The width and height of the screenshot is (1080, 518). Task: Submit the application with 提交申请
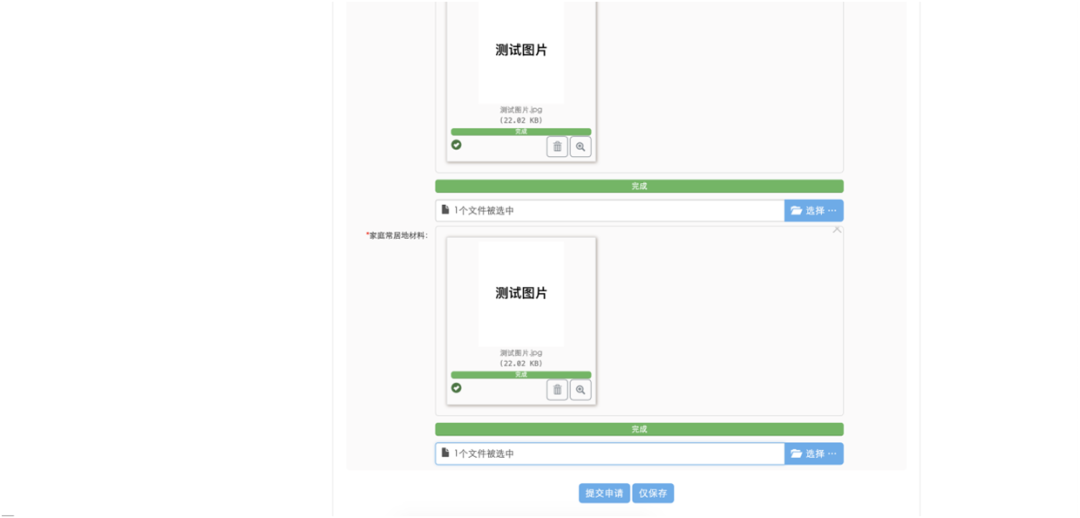604,493
